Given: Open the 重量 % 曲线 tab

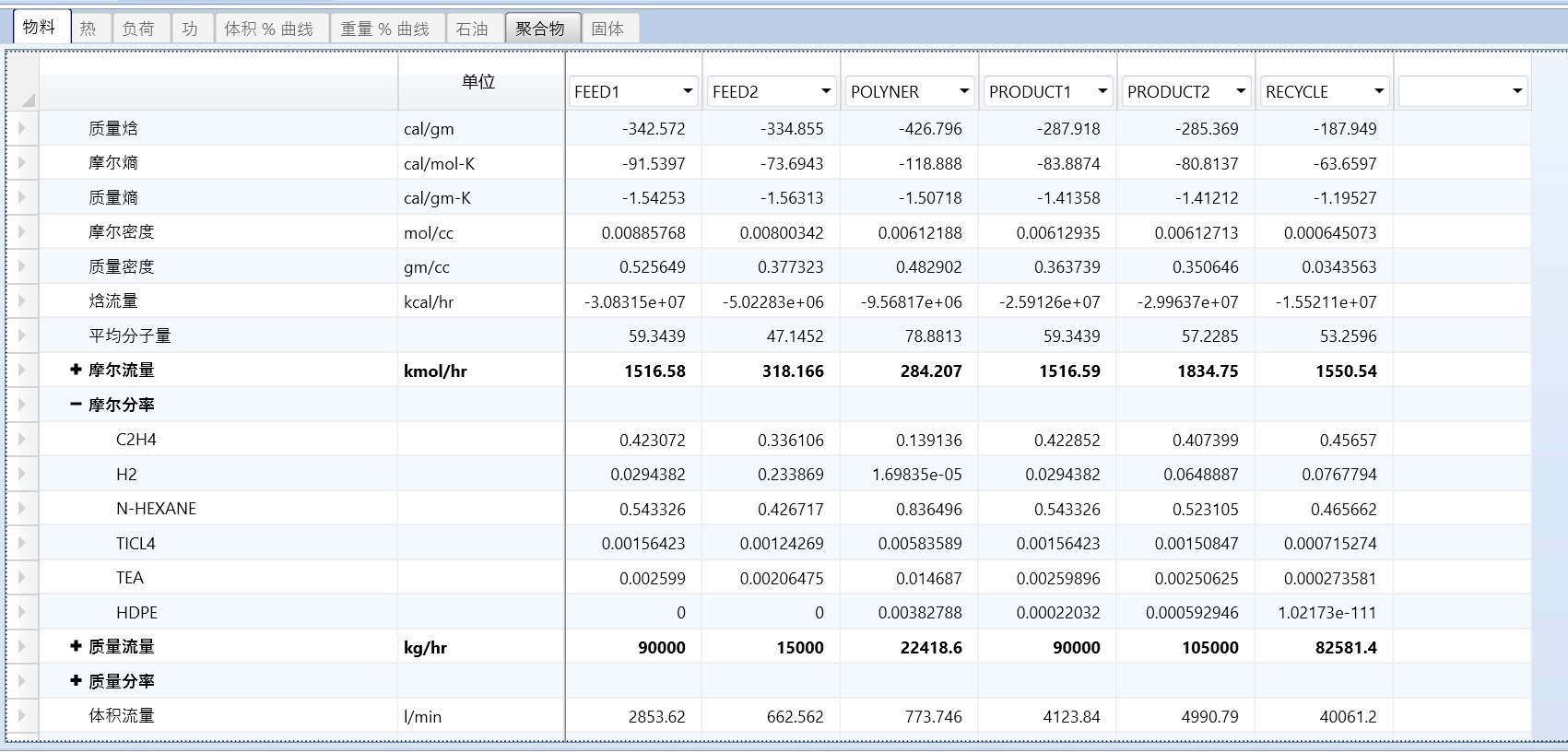Looking at the screenshot, I should coord(386,29).
